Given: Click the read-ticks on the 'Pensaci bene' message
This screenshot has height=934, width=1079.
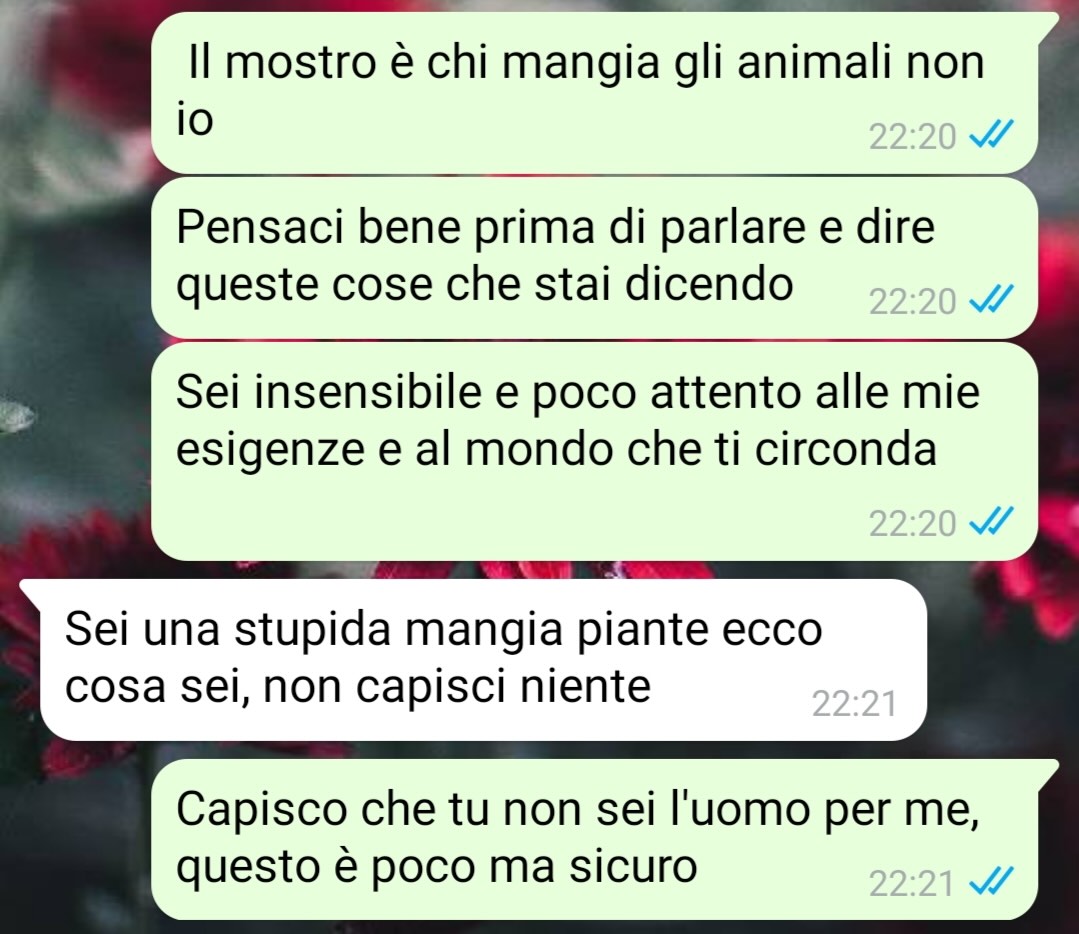Looking at the screenshot, I should [x=991, y=299].
